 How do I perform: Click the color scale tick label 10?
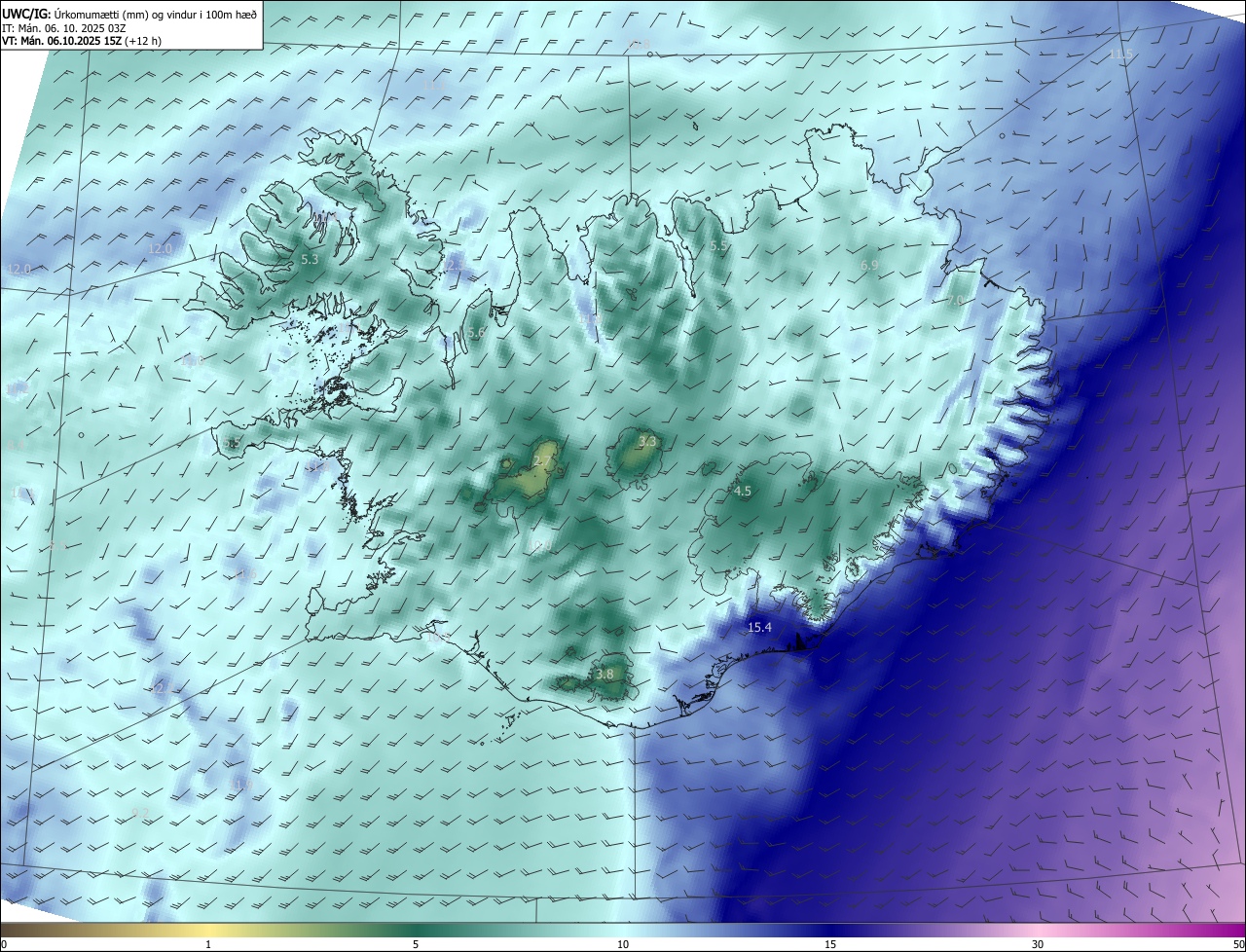click(623, 945)
